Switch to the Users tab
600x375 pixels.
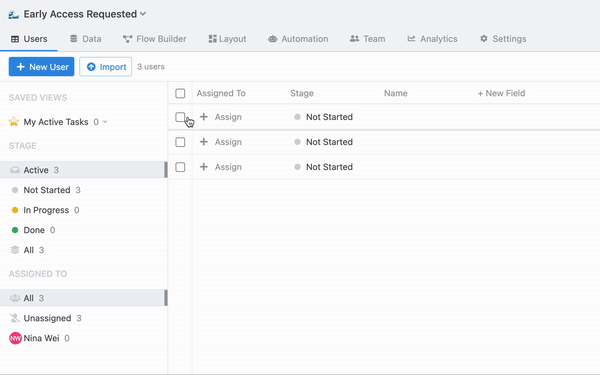coord(29,39)
